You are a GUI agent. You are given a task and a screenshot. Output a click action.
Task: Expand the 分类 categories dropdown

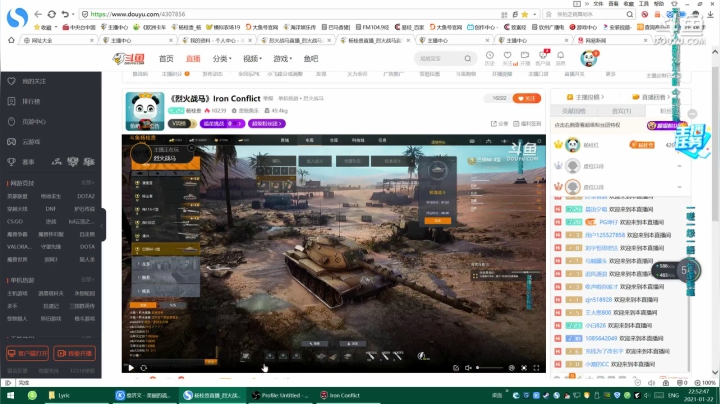click(222, 59)
